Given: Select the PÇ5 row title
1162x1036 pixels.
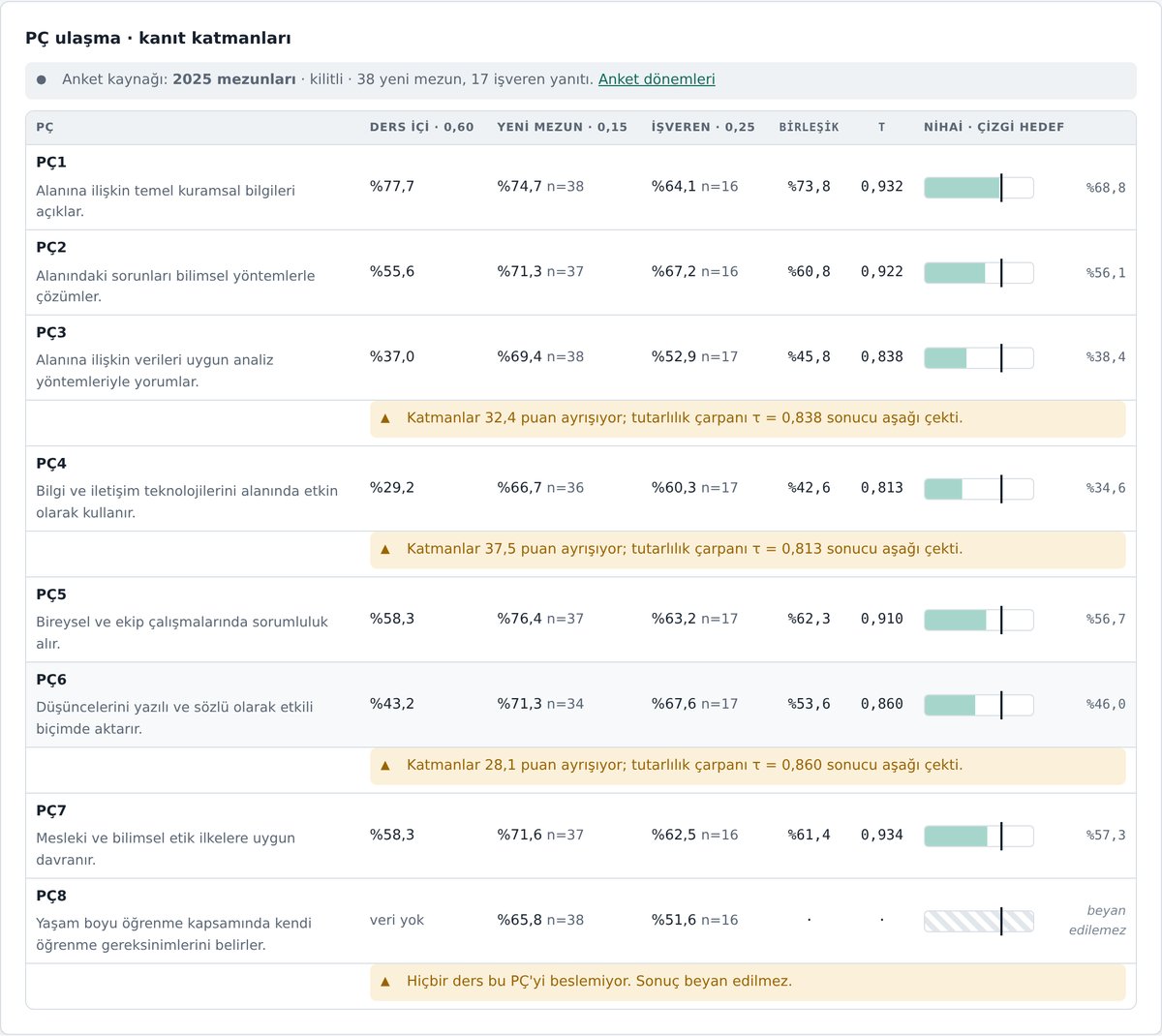Looking at the screenshot, I should pos(51,594).
